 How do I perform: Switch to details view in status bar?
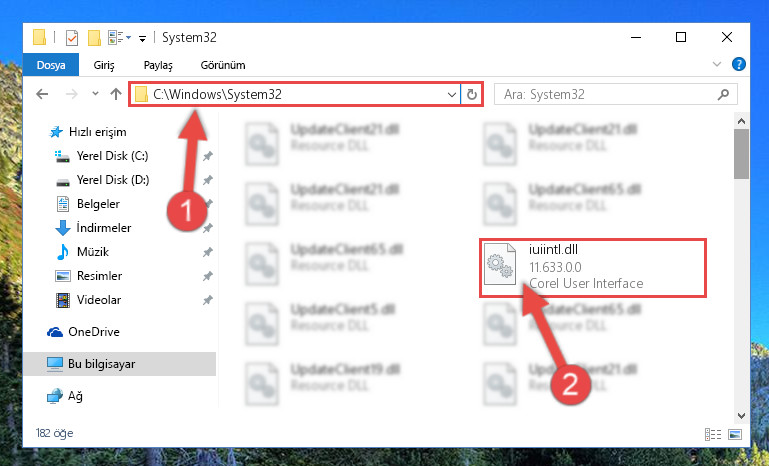click(713, 434)
